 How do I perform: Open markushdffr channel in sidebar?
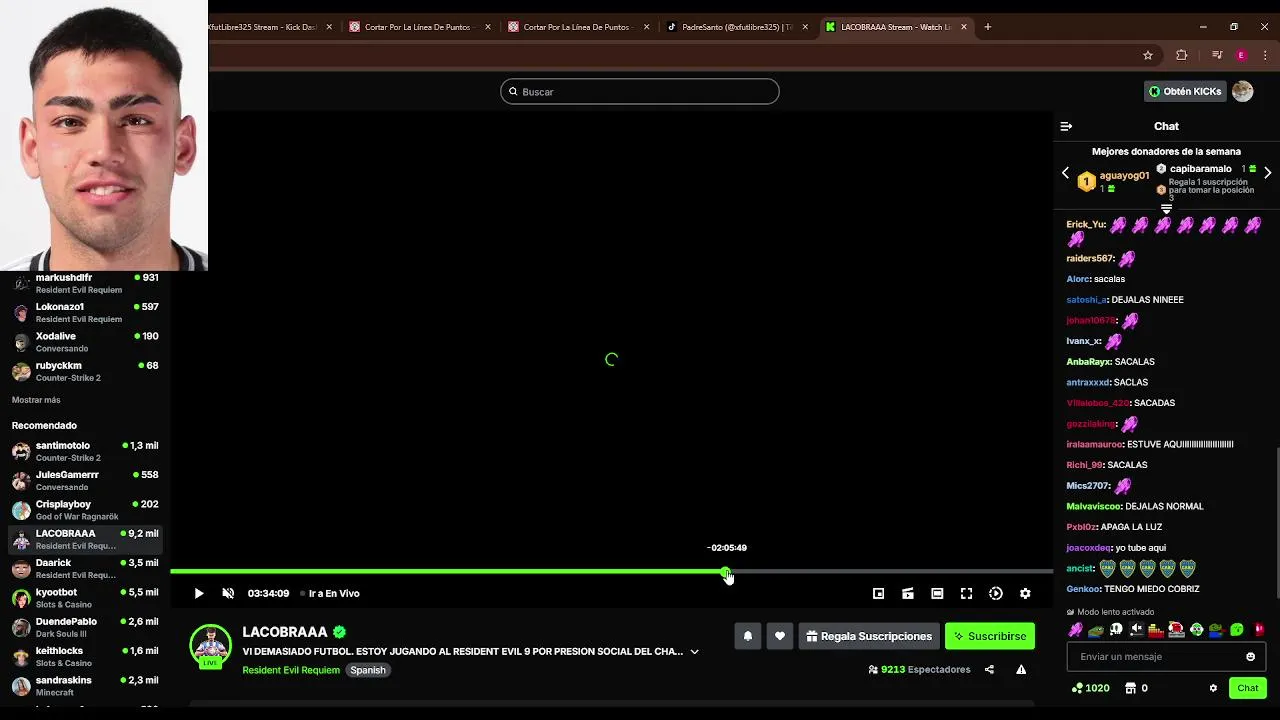click(85, 283)
